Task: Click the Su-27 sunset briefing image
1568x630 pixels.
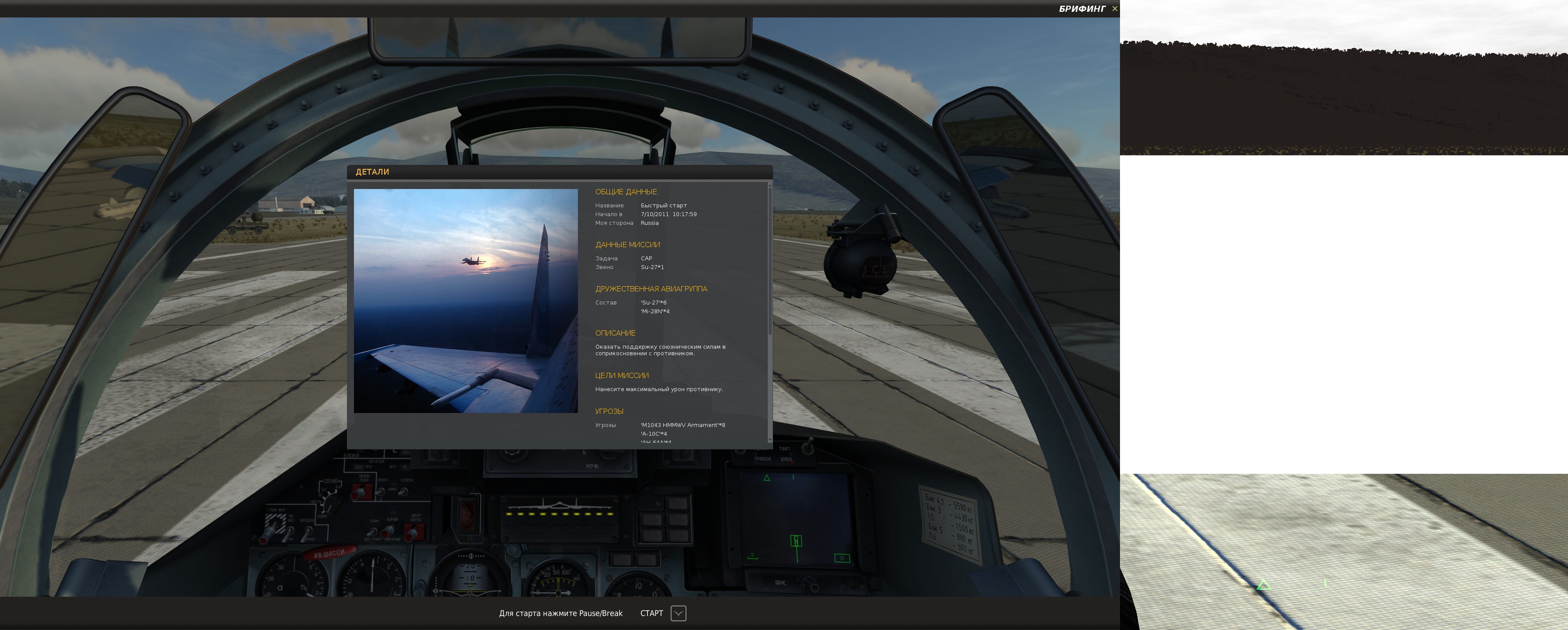Action: coord(465,301)
